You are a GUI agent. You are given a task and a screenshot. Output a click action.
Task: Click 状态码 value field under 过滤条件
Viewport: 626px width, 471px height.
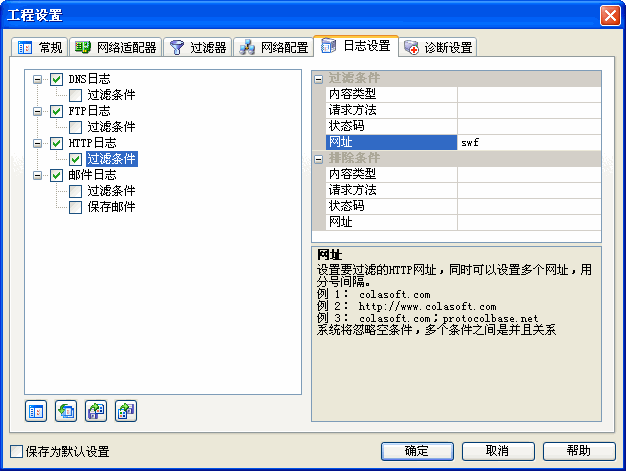click(x=529, y=127)
